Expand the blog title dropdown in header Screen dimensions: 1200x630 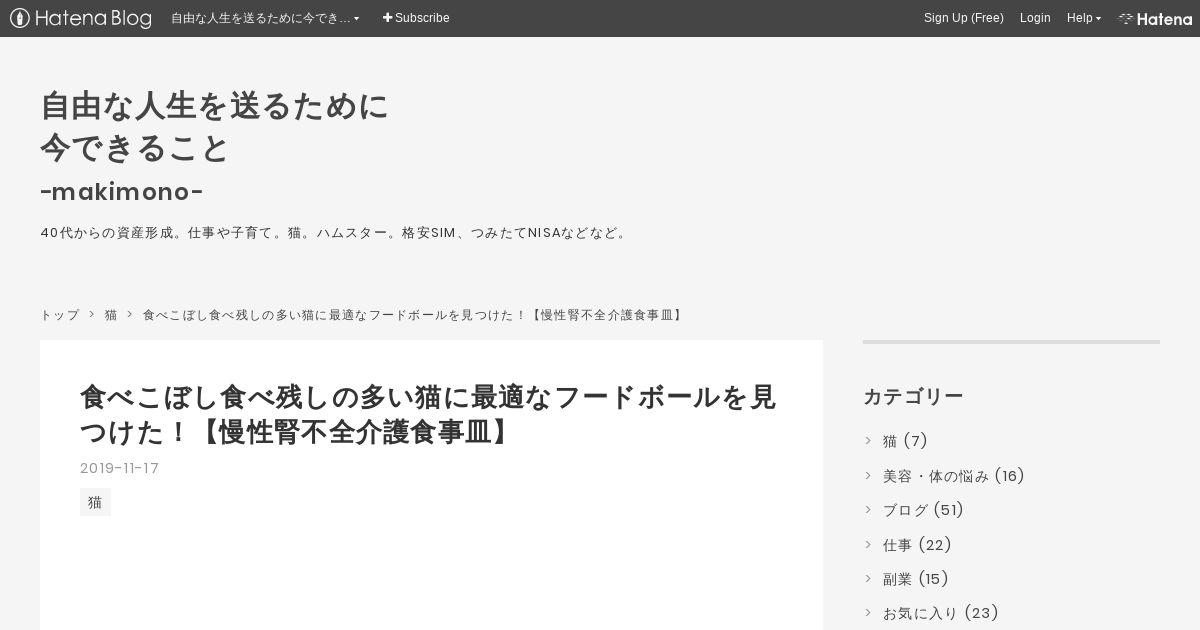(265, 18)
